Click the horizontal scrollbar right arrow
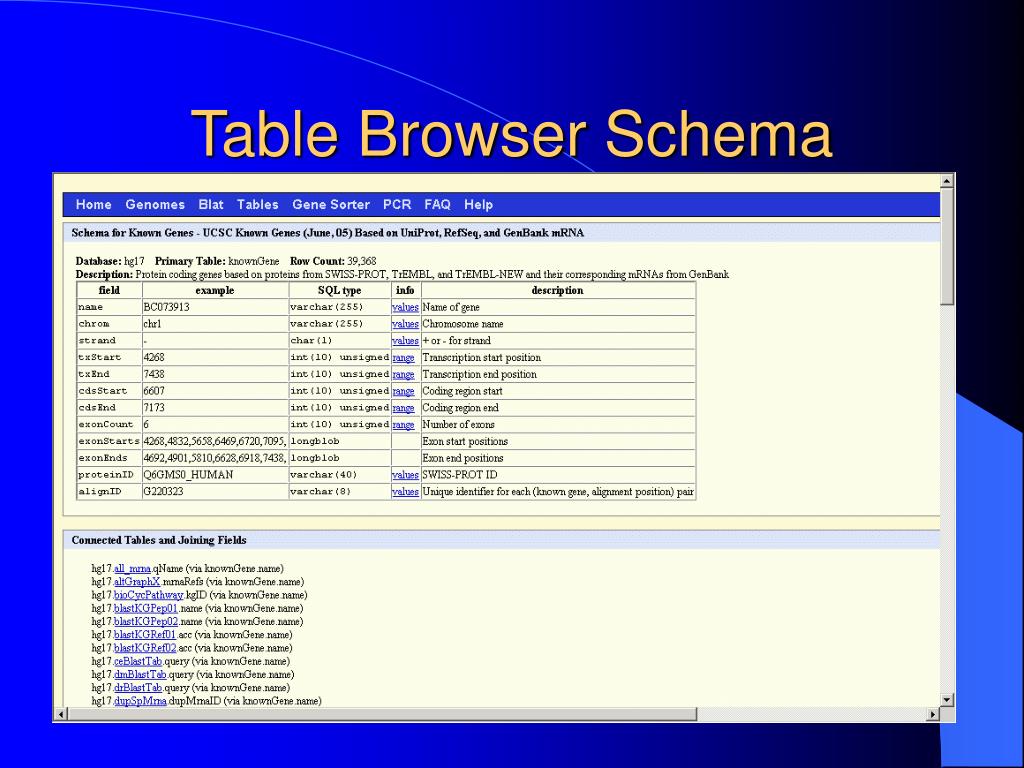 tap(933, 714)
